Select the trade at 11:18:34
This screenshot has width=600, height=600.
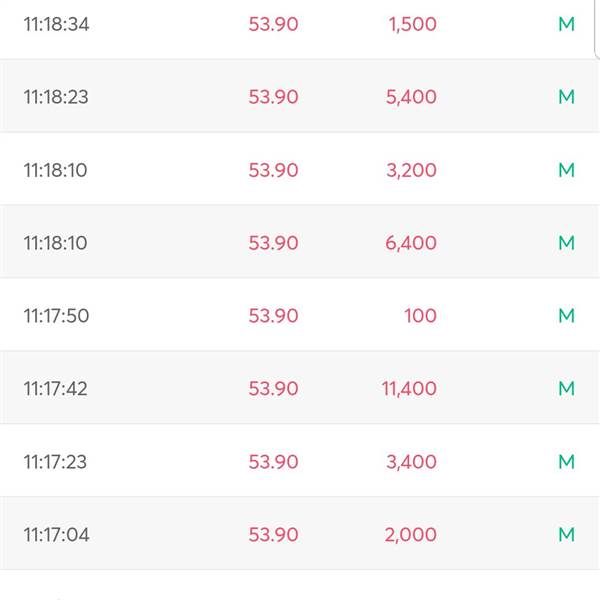pos(300,24)
